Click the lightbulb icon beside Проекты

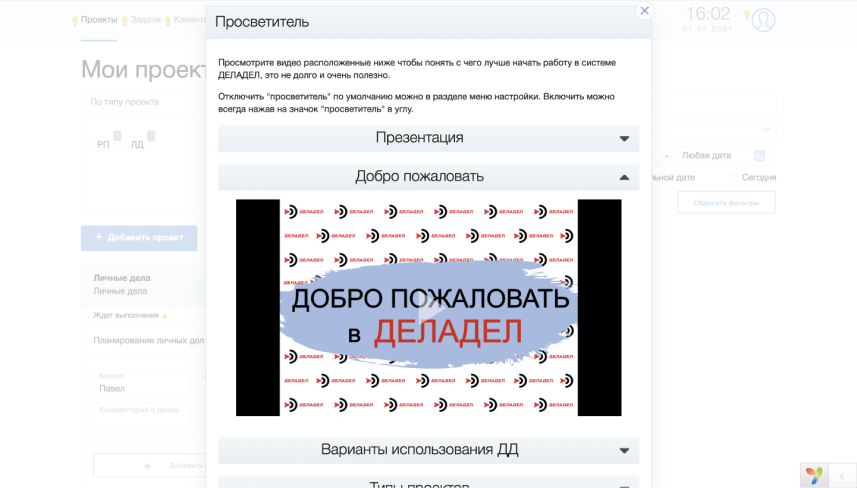coord(75,21)
